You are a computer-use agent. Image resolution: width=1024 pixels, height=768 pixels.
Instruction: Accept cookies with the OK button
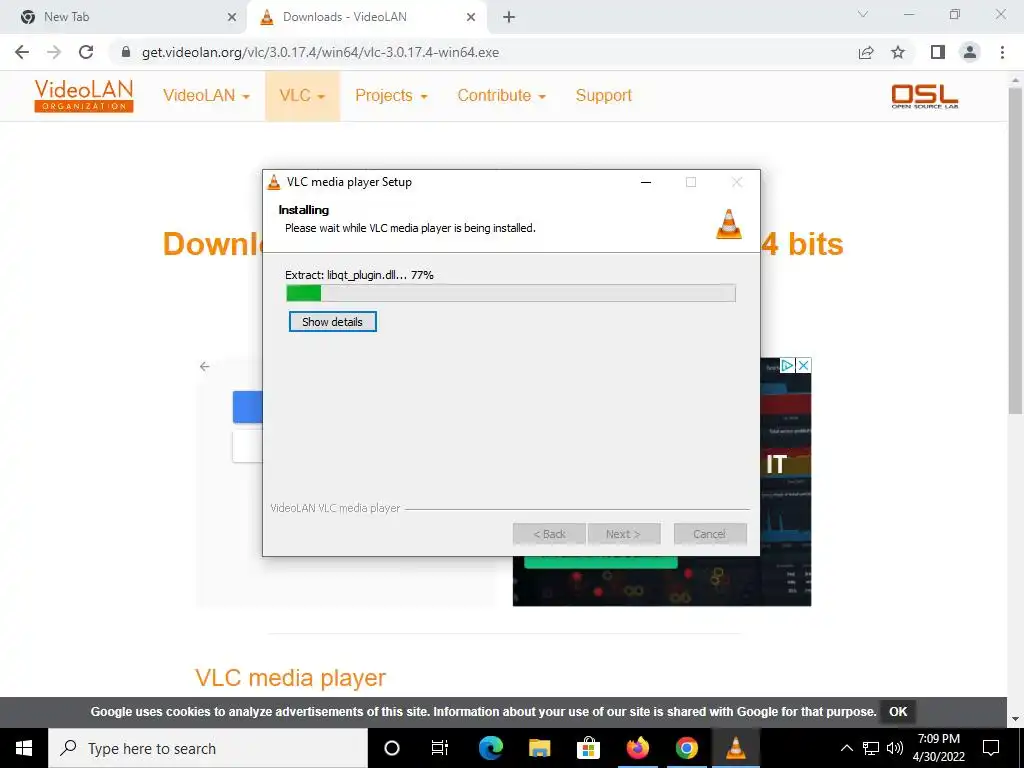(x=898, y=711)
